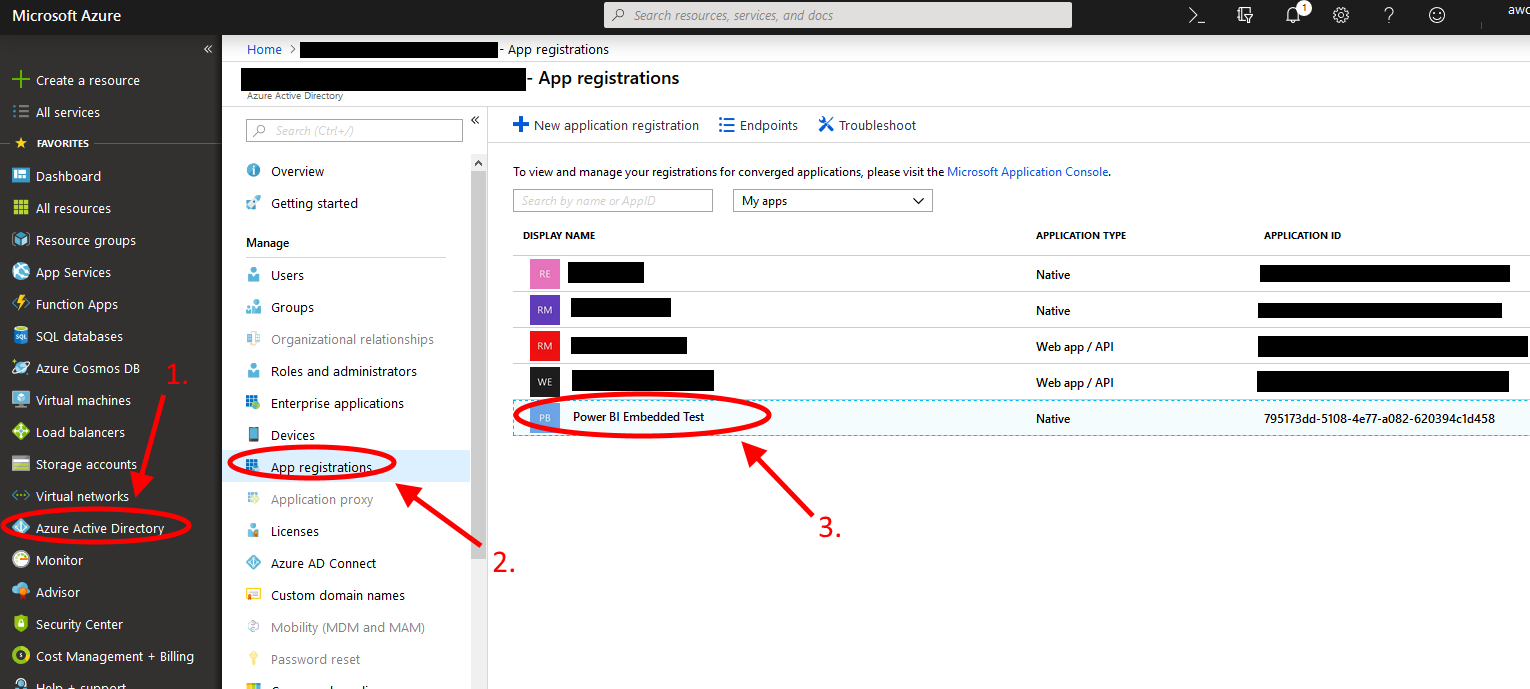
Task: Click the Virtual networks icon
Action: (20, 496)
